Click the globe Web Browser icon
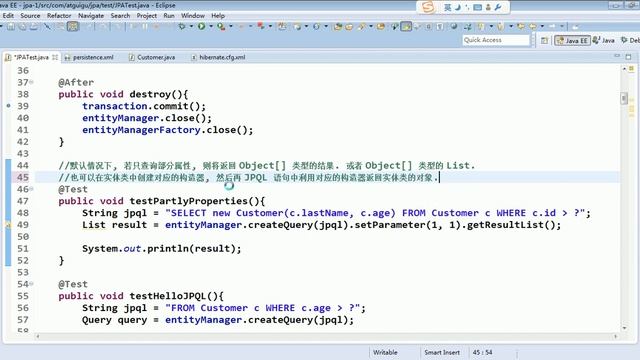Viewport: 640px width, 360px height. pyautogui.click(x=454, y=27)
